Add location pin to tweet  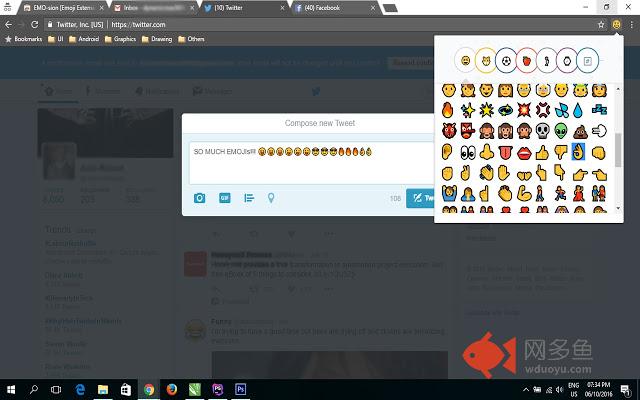coord(271,198)
